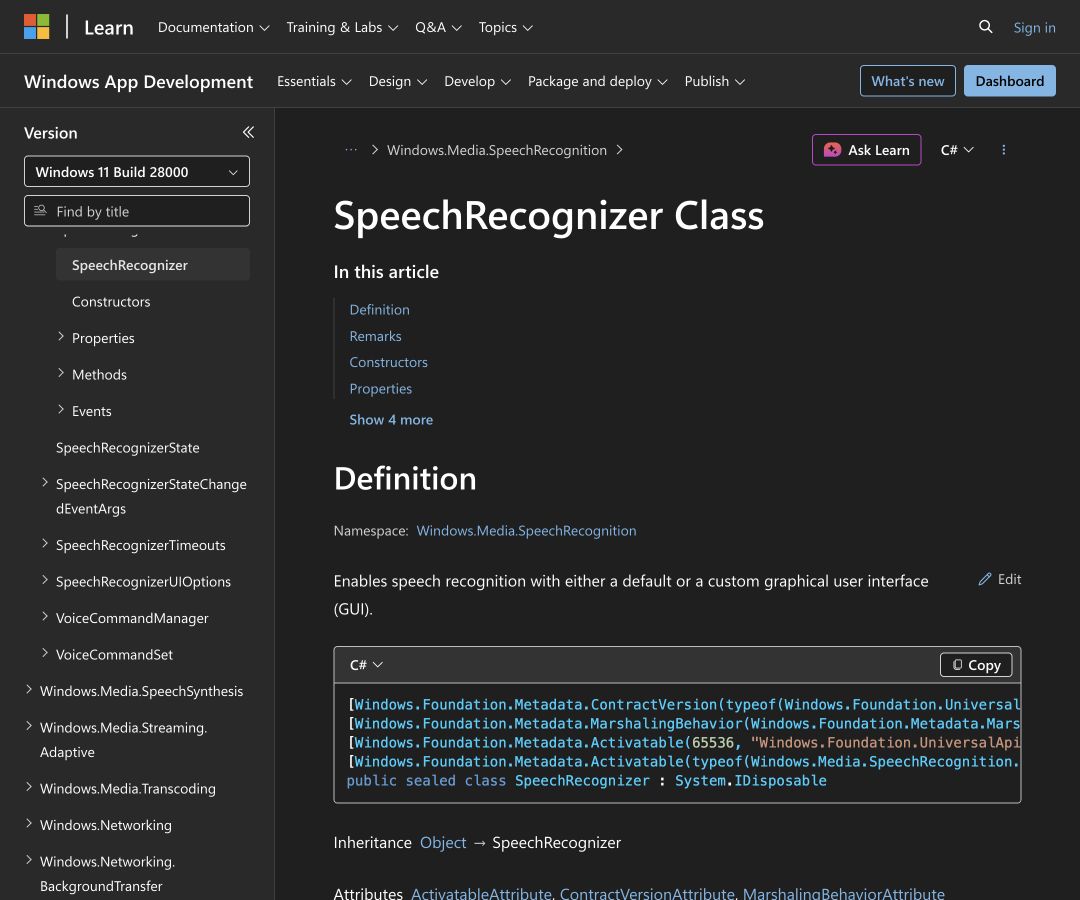This screenshot has width=1080, height=900.
Task: Open the Topics menu
Action: [506, 28]
